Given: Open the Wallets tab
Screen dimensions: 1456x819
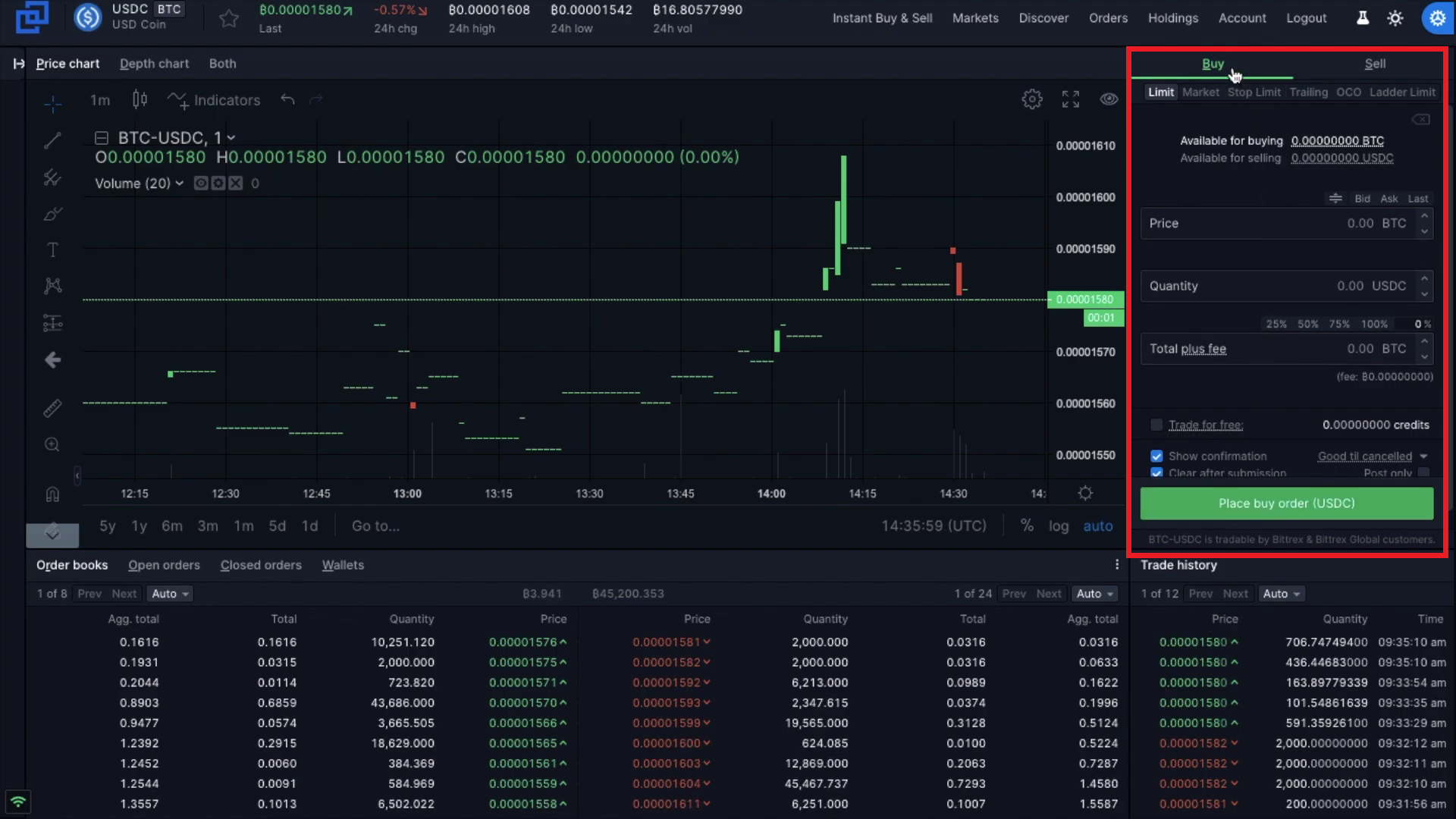Looking at the screenshot, I should [343, 565].
